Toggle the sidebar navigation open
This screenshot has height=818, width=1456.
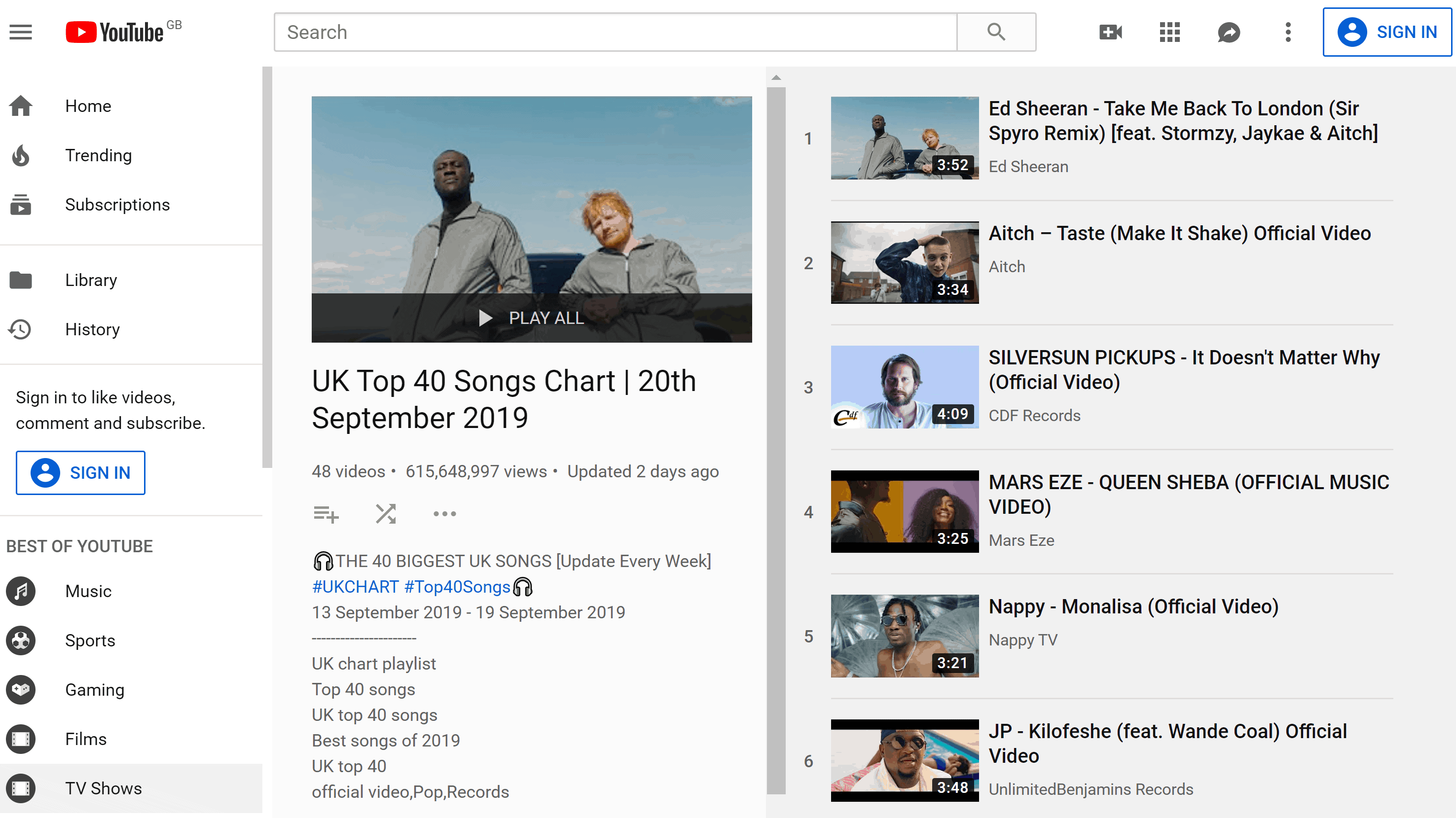point(22,31)
